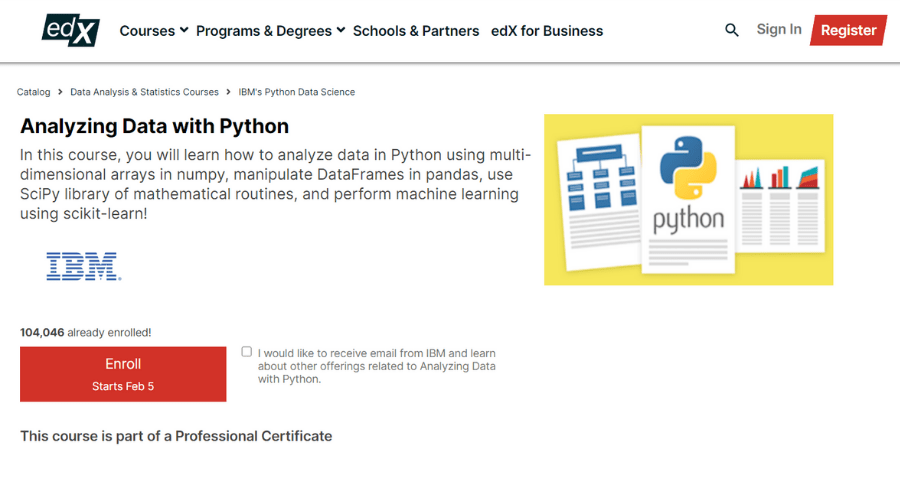
Task: Go to Catalog breadcrumb link
Action: [33, 92]
